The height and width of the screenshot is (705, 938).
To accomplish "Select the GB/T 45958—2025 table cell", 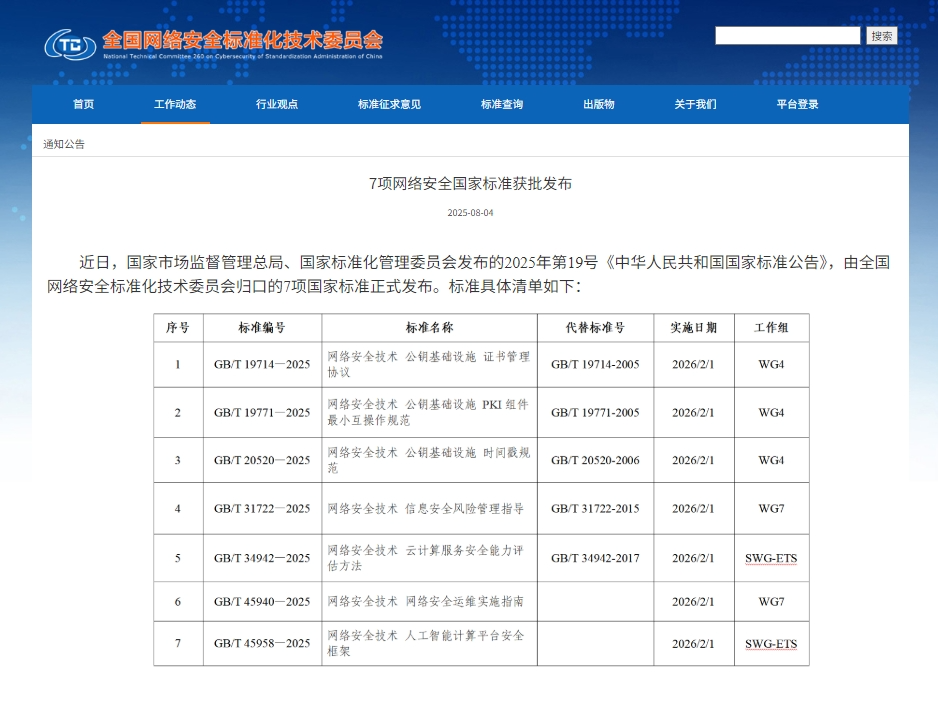I will (262, 644).
